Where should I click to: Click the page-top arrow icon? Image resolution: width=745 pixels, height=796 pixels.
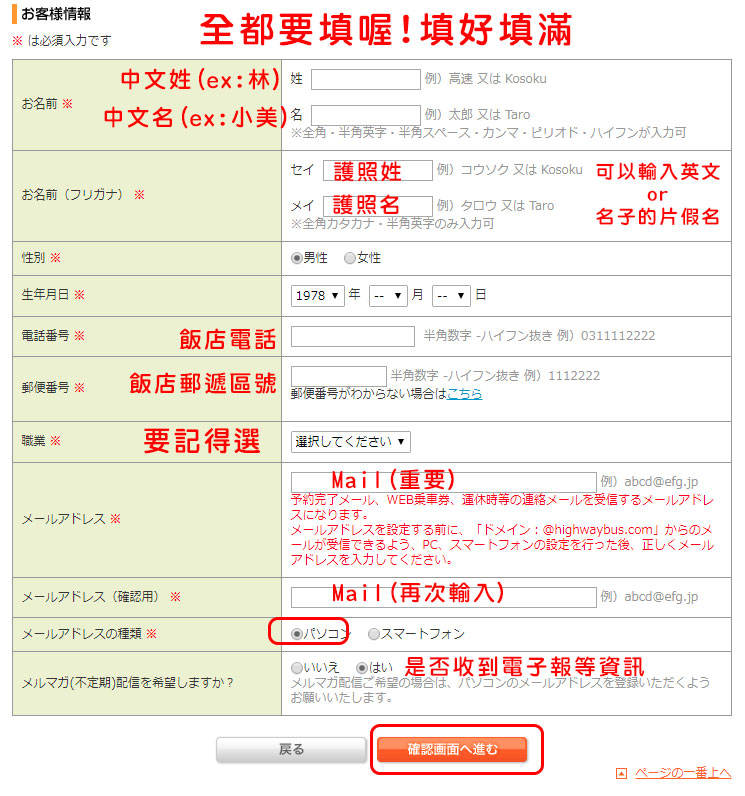pos(621,773)
